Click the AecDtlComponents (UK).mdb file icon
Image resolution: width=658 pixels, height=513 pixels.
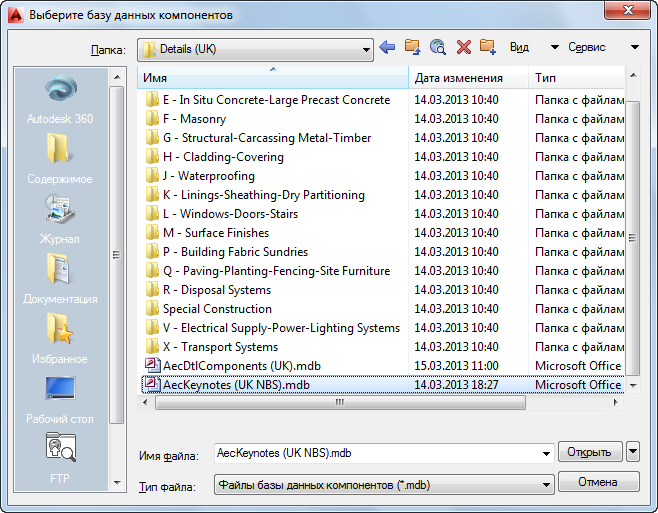click(x=152, y=366)
